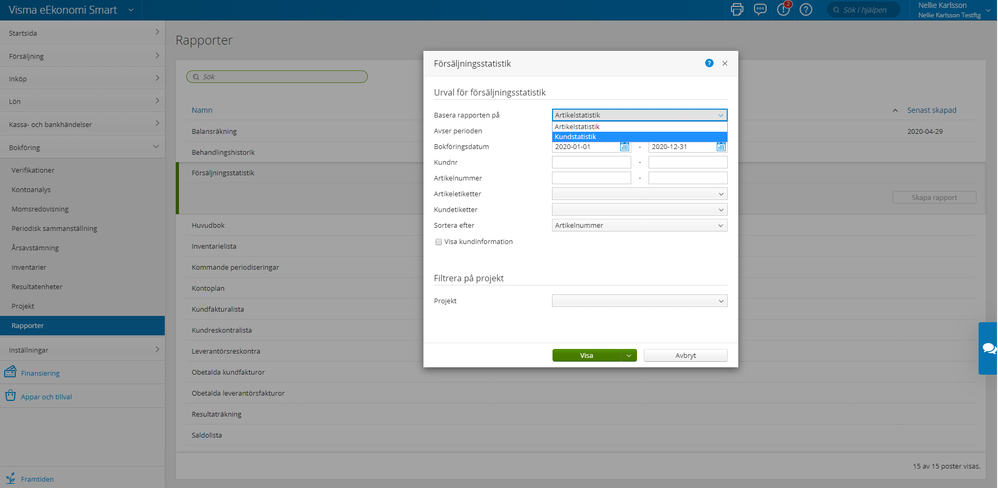
Task: Open Kontoanalys in sidebar
Action: point(31,190)
